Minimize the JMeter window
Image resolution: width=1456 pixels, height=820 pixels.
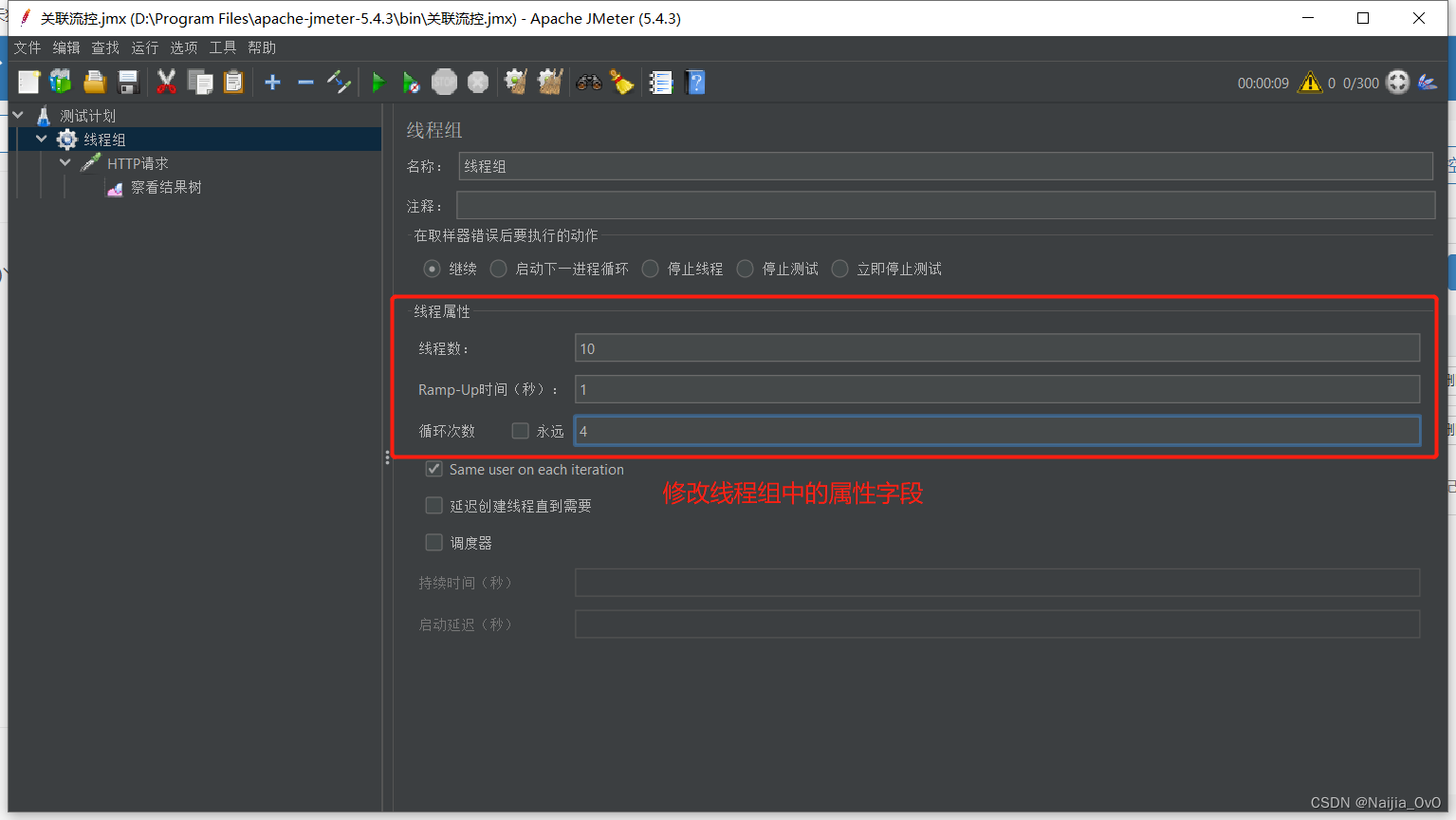click(x=1308, y=18)
